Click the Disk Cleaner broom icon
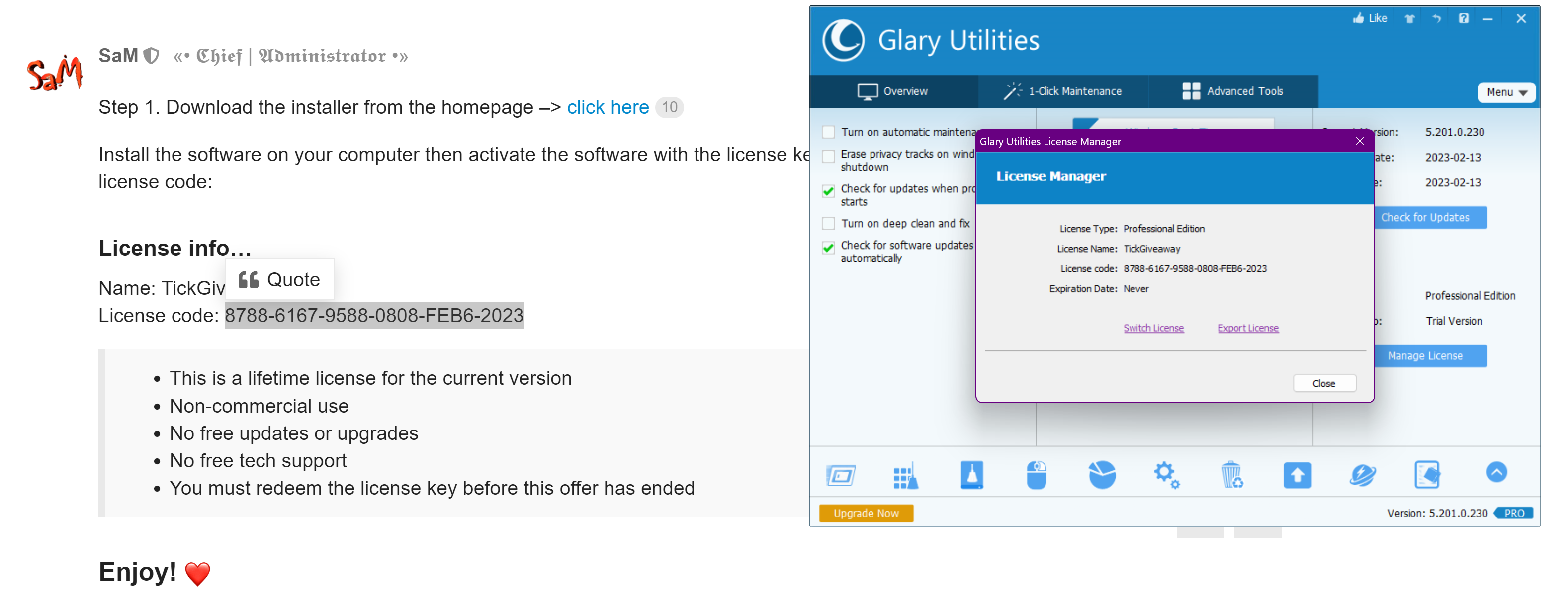Viewport: 1568px width, 603px height. click(x=971, y=475)
